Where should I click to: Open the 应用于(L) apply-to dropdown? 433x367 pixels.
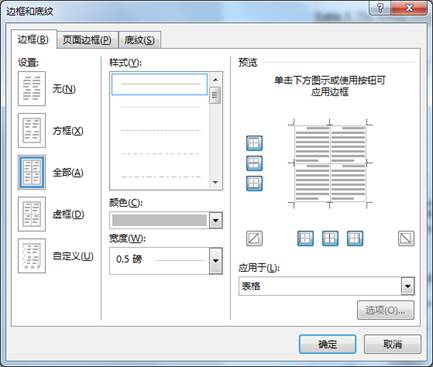coord(408,286)
